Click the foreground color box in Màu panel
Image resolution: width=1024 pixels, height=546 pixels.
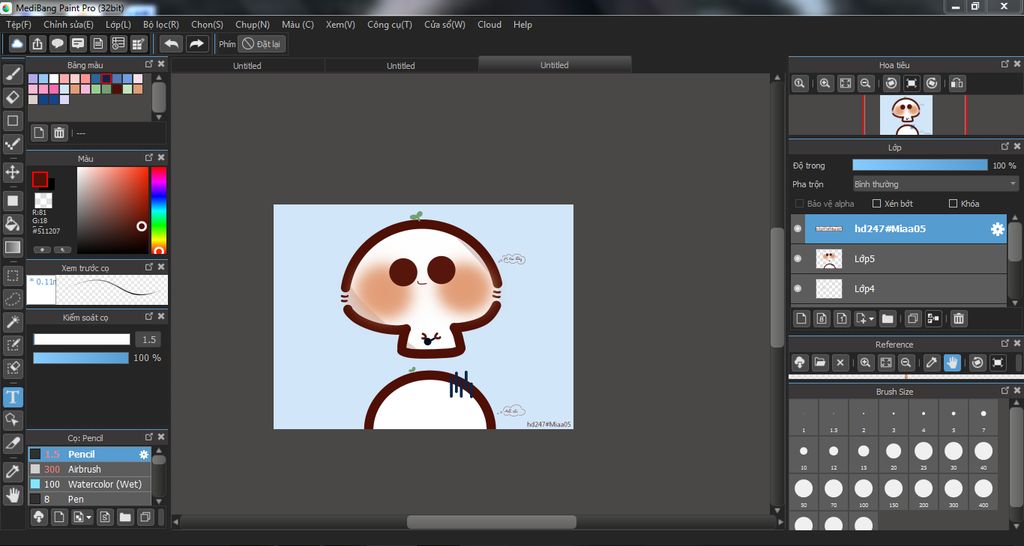click(40, 179)
